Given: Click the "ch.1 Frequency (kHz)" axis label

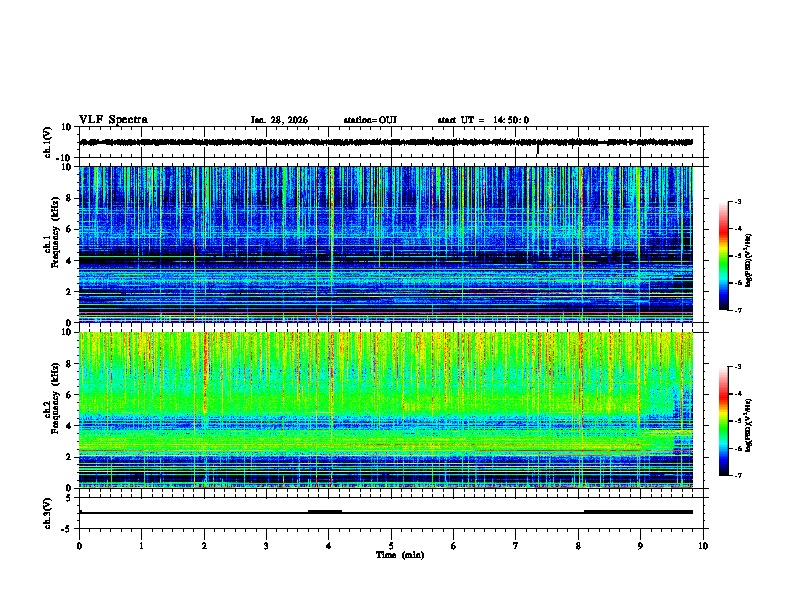Looking at the screenshot, I should click(x=52, y=232).
